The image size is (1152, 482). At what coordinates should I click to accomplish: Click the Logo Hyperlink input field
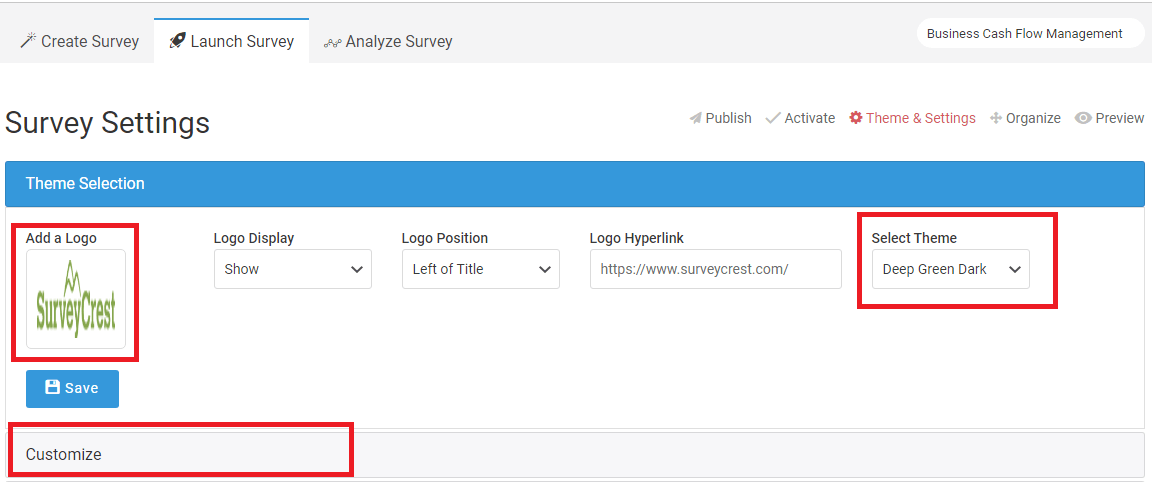[x=716, y=269]
